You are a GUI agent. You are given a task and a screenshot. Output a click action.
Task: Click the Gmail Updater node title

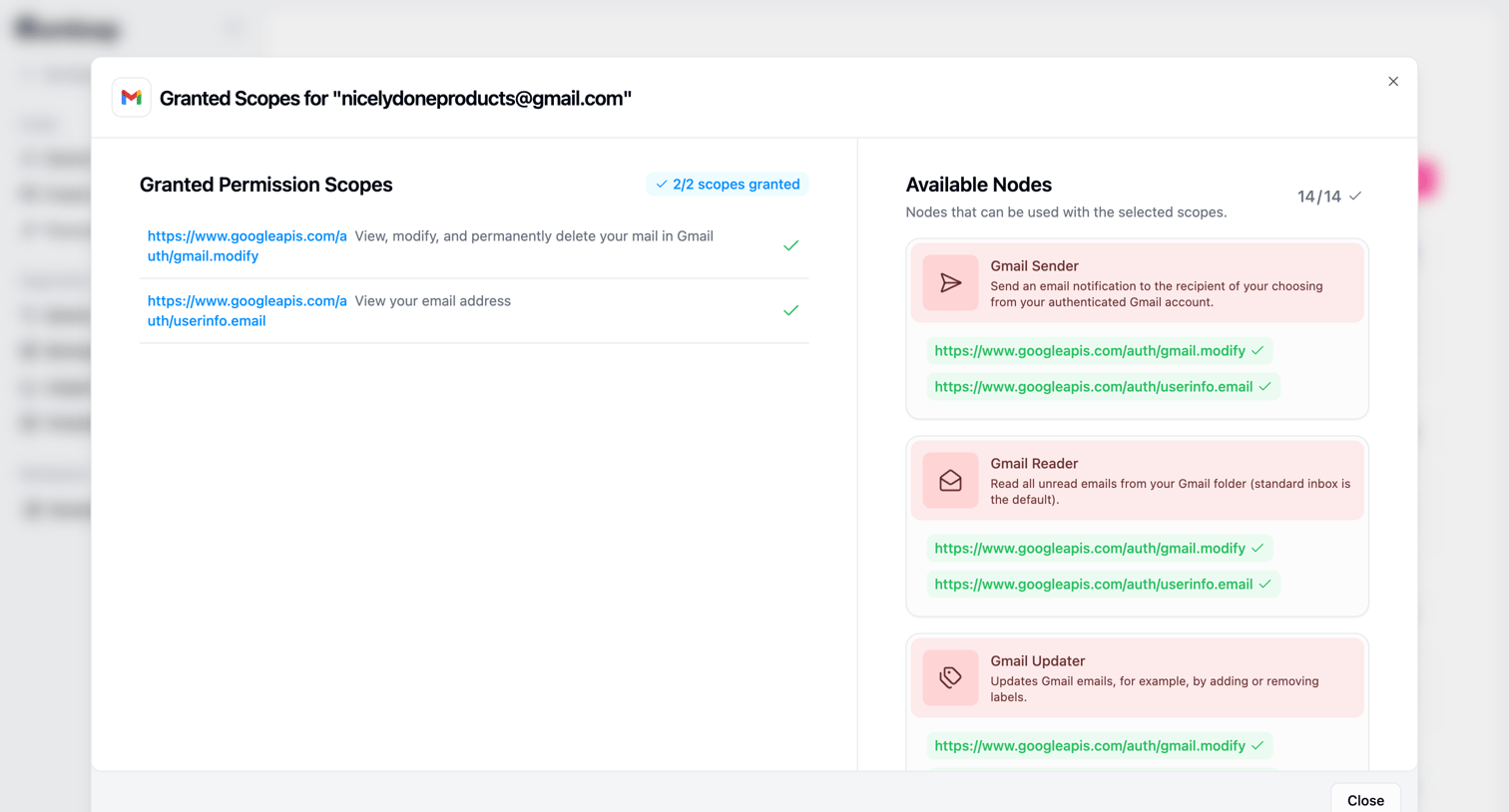1037,661
